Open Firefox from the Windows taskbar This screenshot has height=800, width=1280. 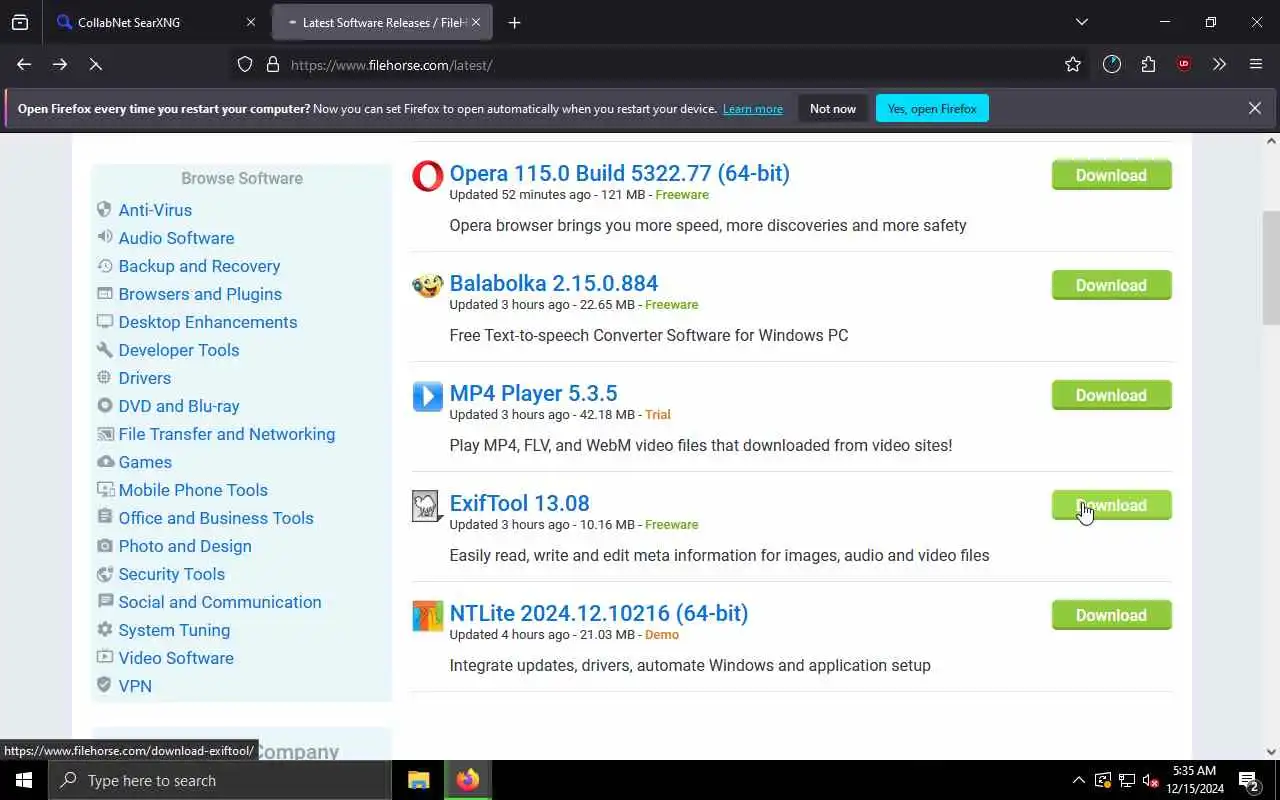click(x=468, y=780)
